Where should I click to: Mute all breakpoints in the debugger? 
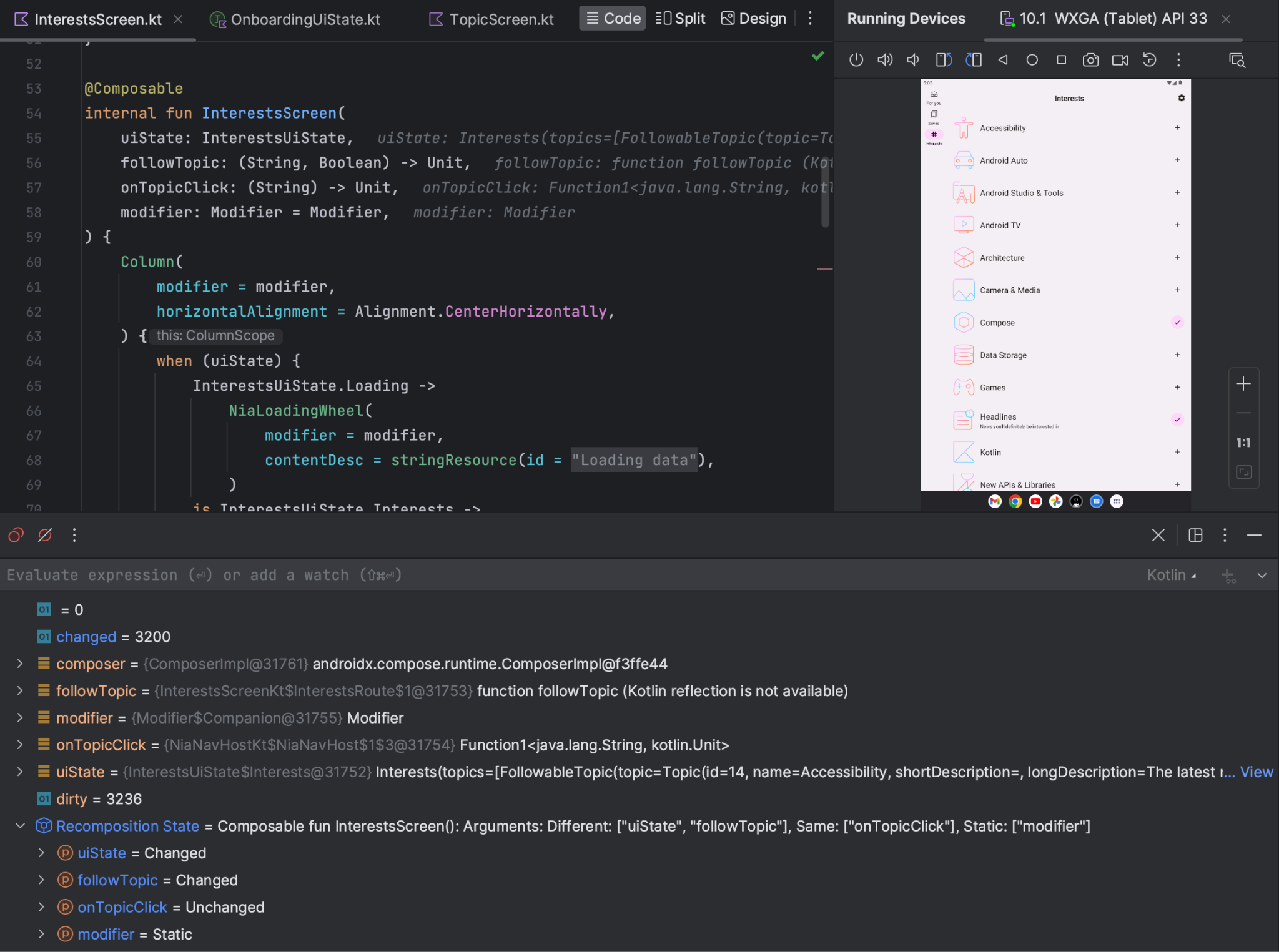(x=44, y=535)
